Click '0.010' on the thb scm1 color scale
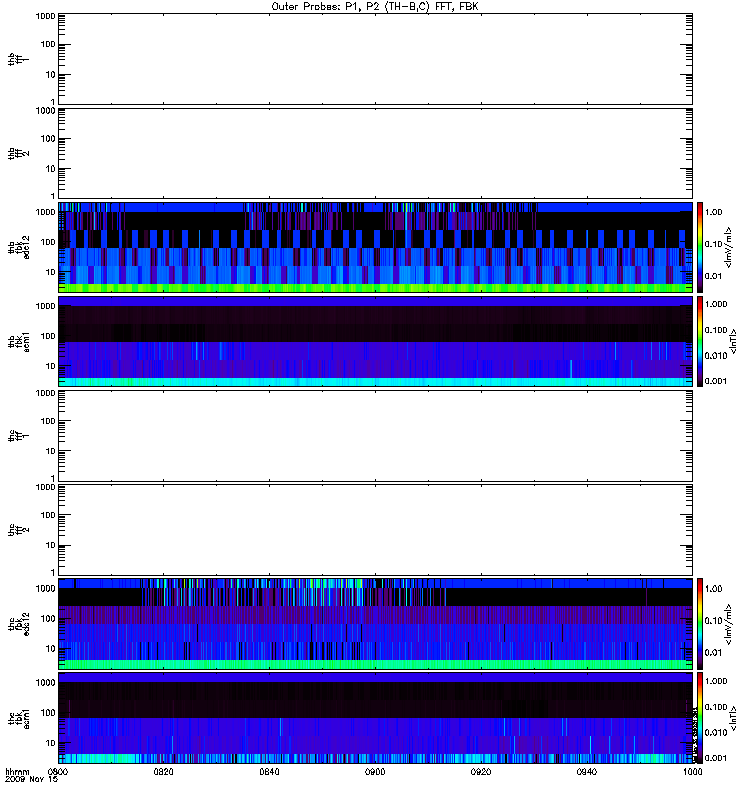 716,356
